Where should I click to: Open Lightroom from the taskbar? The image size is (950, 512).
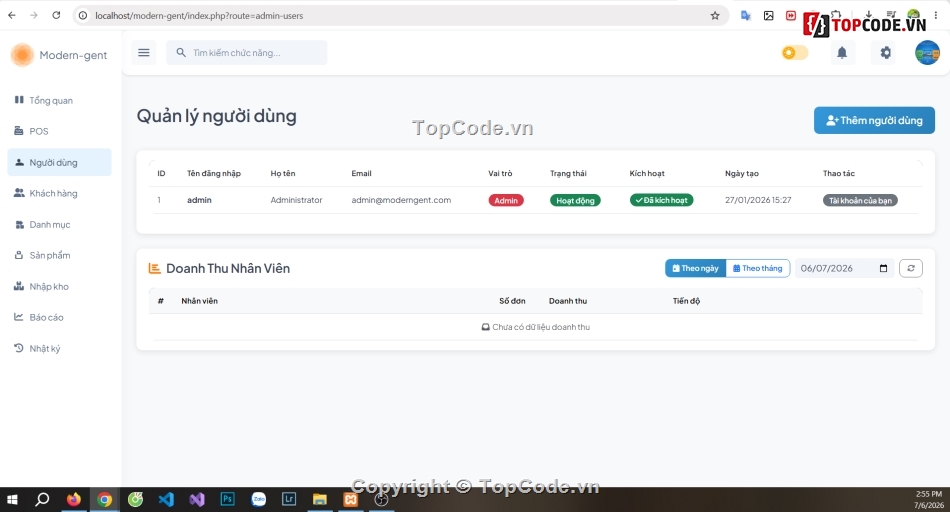coord(289,499)
